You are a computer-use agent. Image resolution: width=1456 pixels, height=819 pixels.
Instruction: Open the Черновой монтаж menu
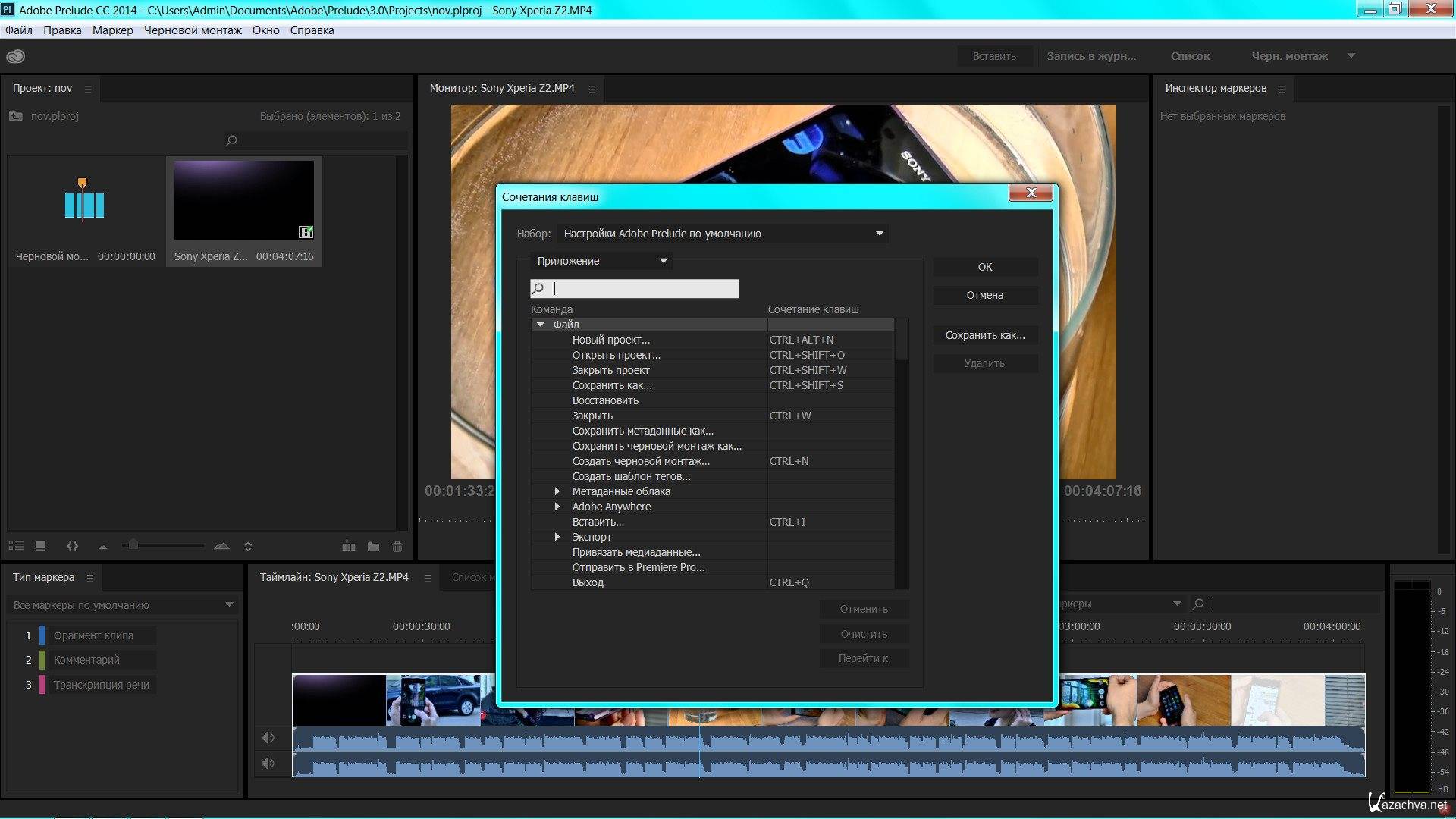pyautogui.click(x=193, y=30)
